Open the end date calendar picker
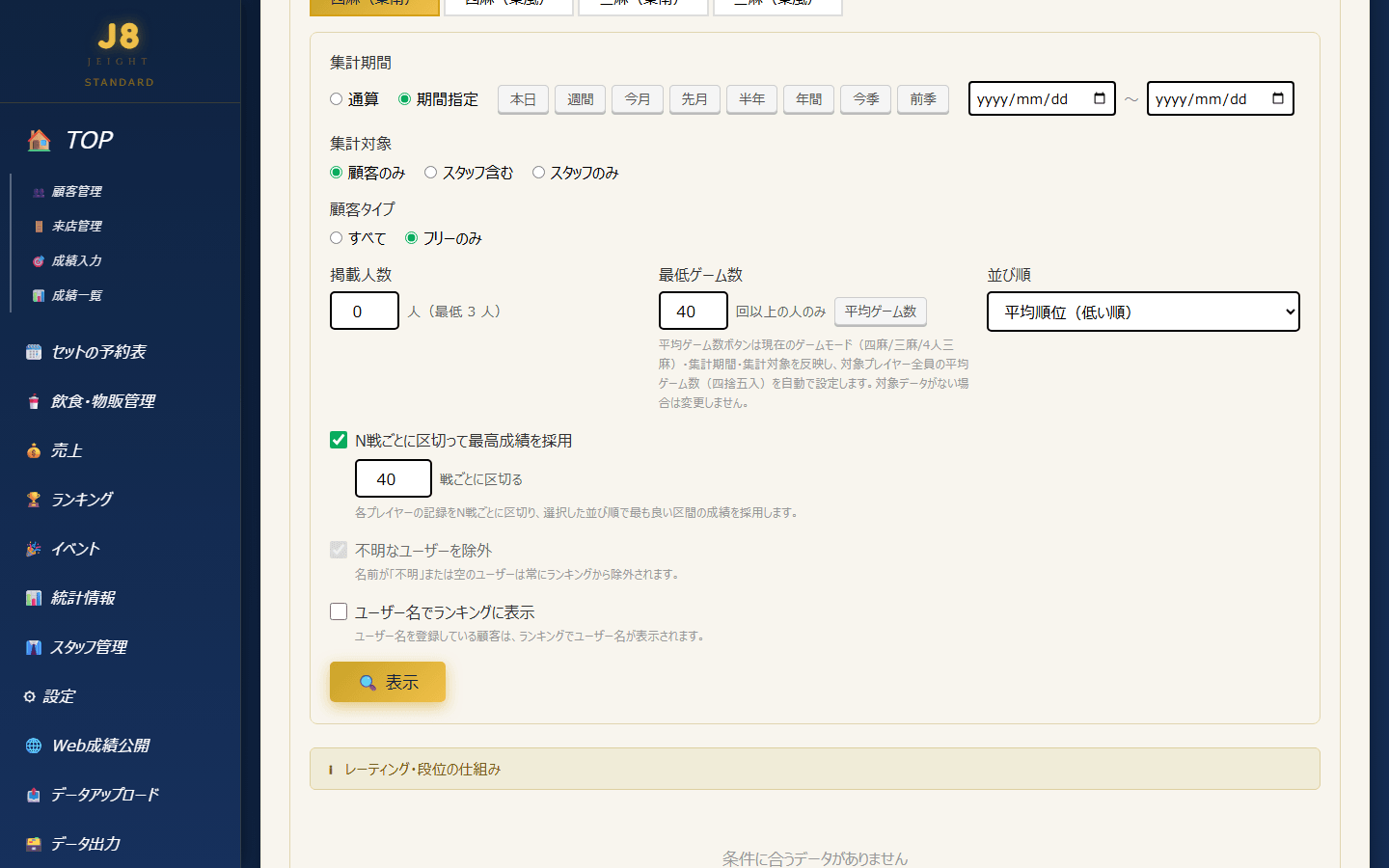 [1278, 98]
